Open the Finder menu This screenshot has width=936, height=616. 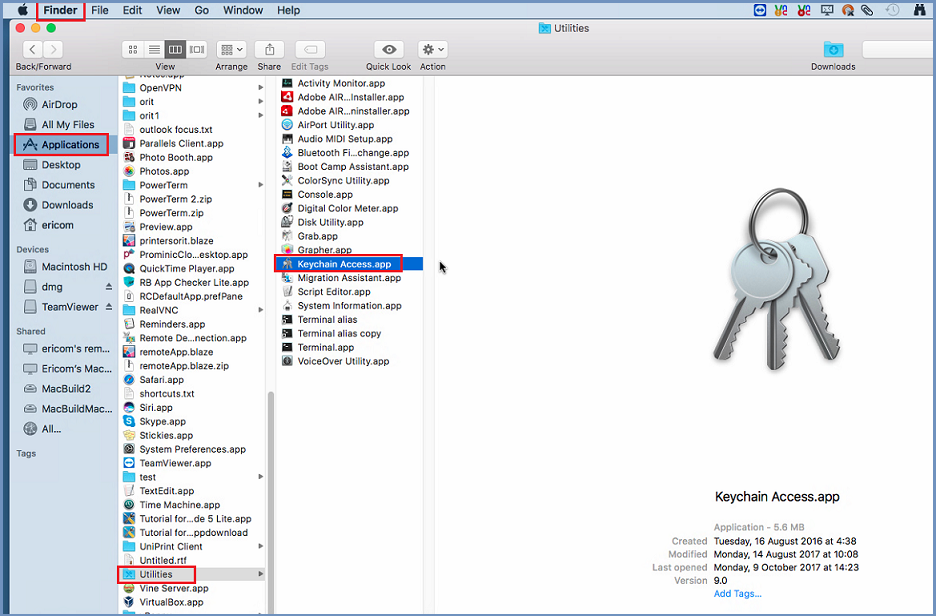(60, 10)
